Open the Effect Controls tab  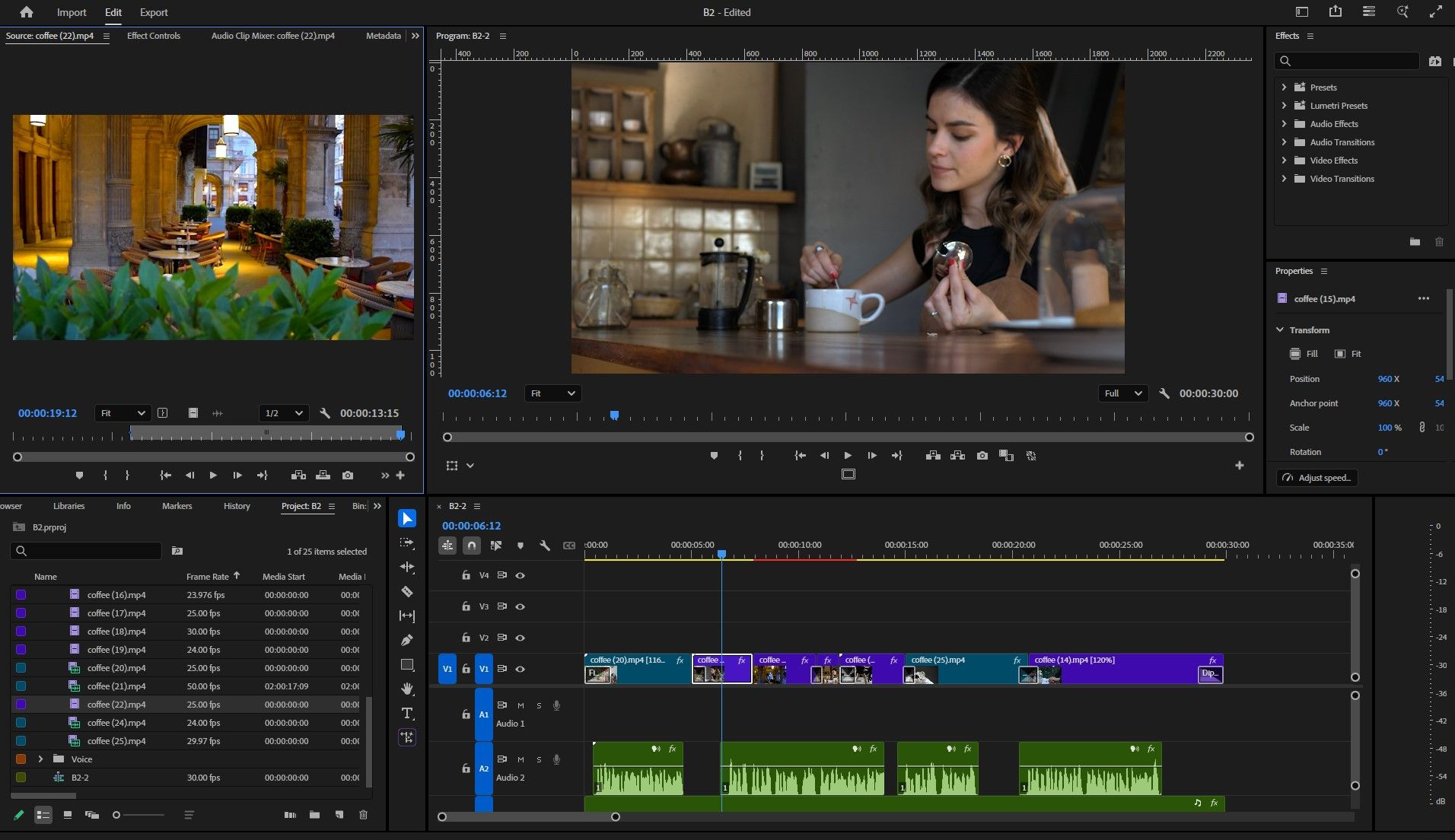[154, 36]
